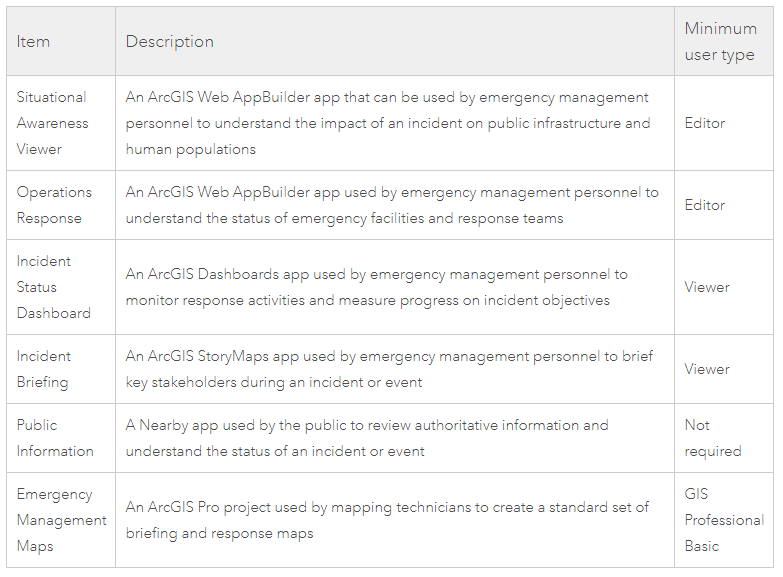Image resolution: width=783 pixels, height=577 pixels.
Task: Click the ArcGIS StoryMaps app description
Action: 389,369
